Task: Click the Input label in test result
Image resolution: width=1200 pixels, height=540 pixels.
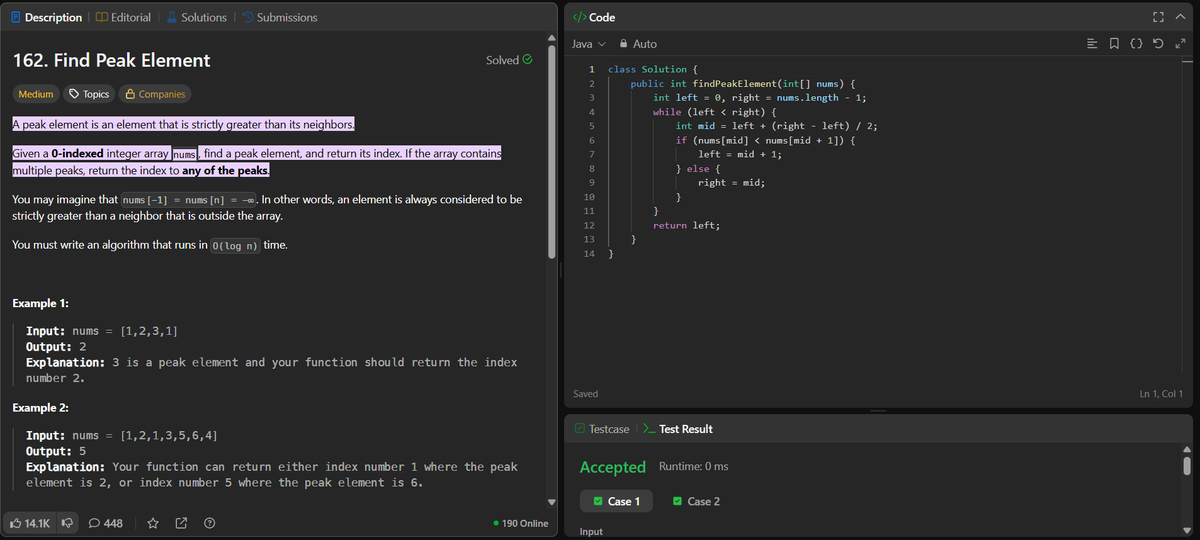Action: pos(591,531)
